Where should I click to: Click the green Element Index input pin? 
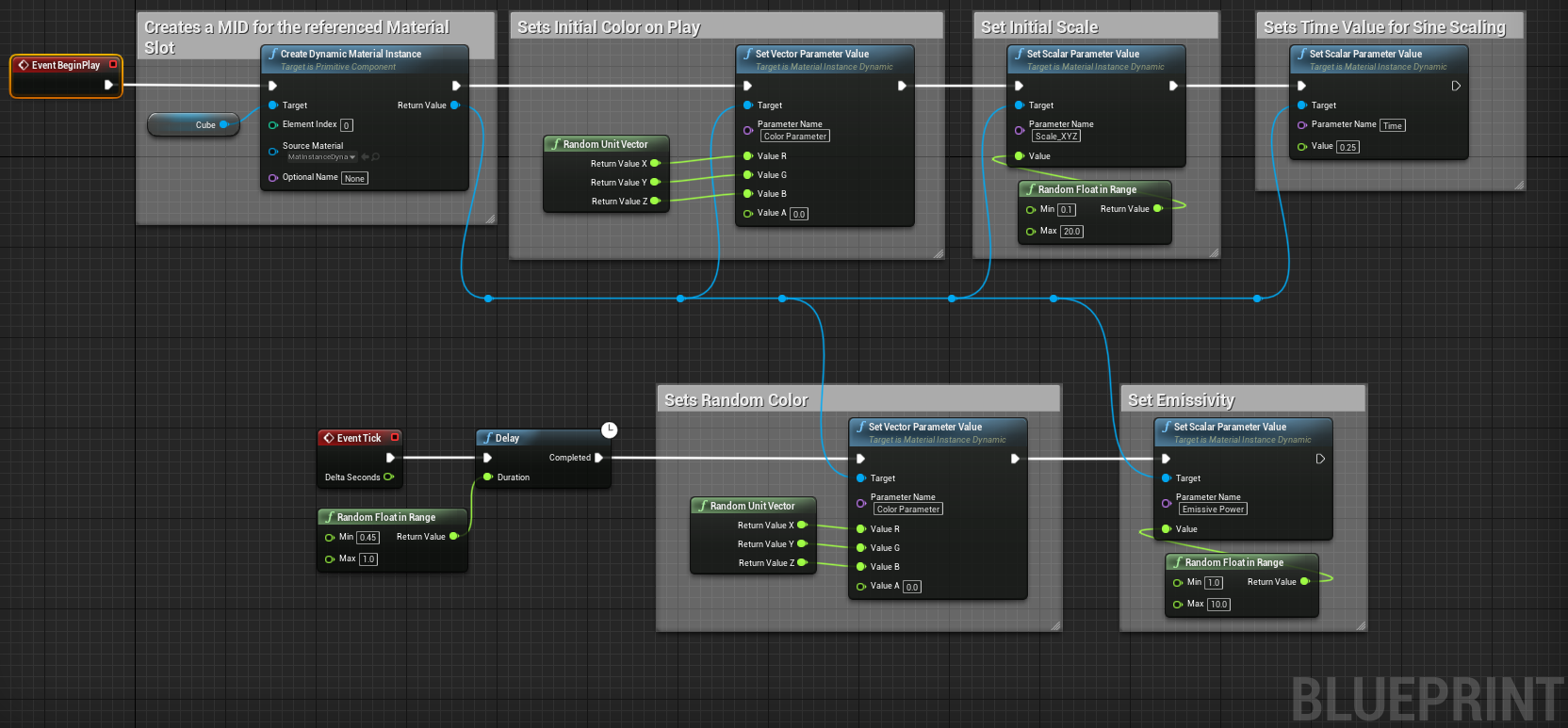pyautogui.click(x=273, y=124)
